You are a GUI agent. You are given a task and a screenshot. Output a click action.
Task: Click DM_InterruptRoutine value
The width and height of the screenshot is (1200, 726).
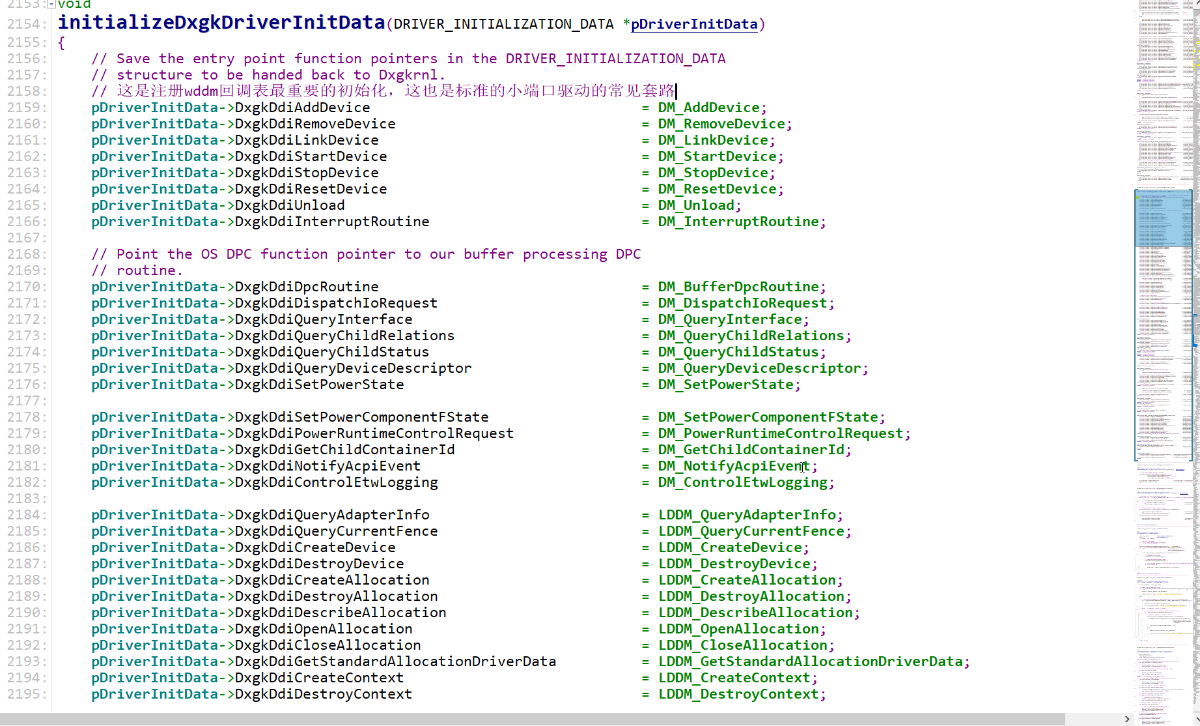point(738,221)
